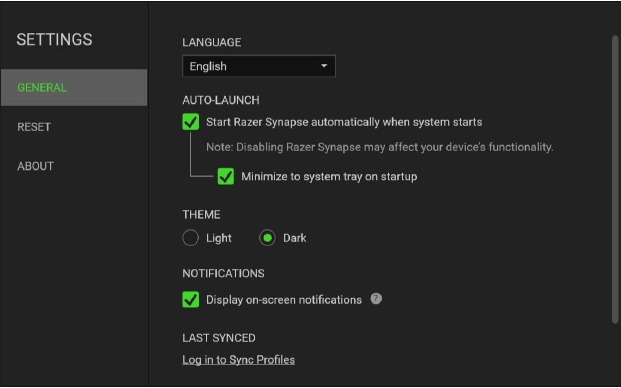Click the vertical scrollbar on the right
Screen dimensions: 621x388
[615, 179]
